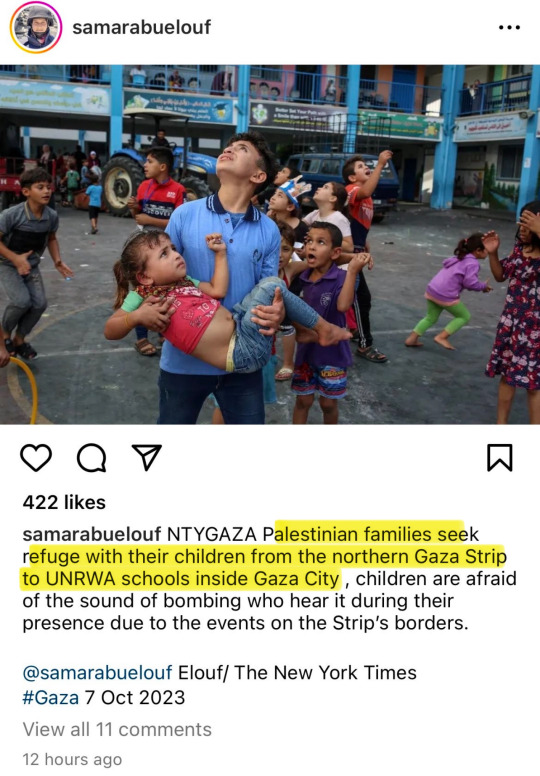
Task: Open the three-dot more options menu
Action: tap(509, 28)
